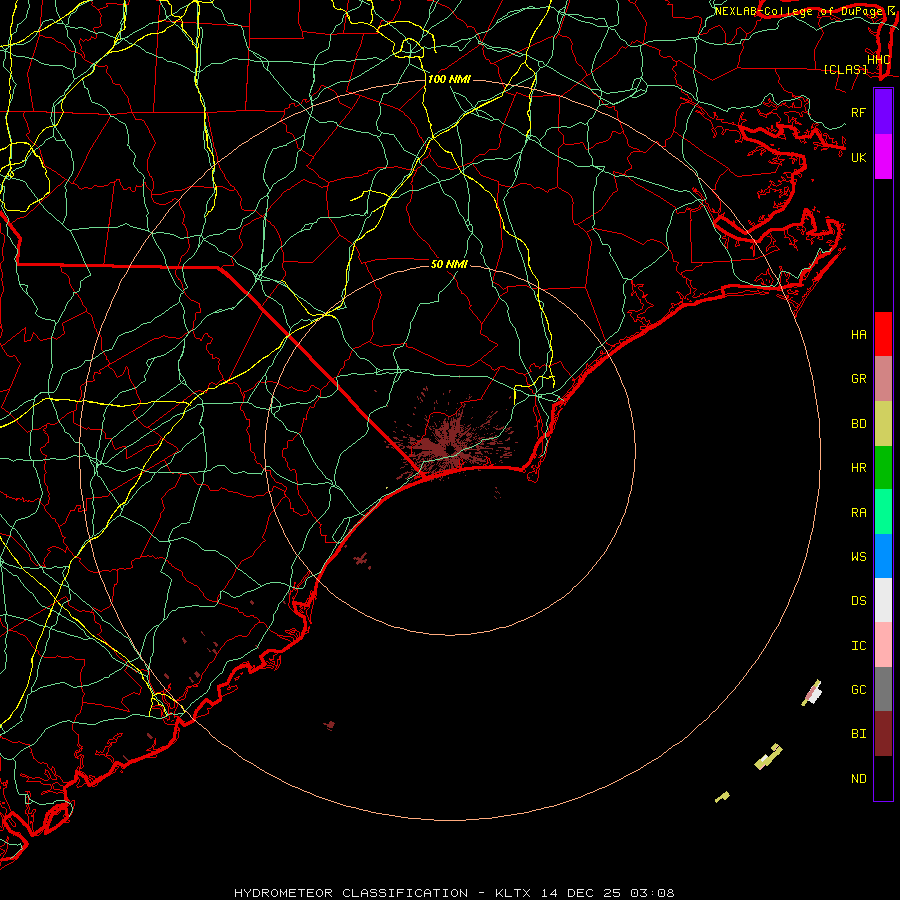
Task: Click the KLTX station identifier text
Action: (x=513, y=893)
